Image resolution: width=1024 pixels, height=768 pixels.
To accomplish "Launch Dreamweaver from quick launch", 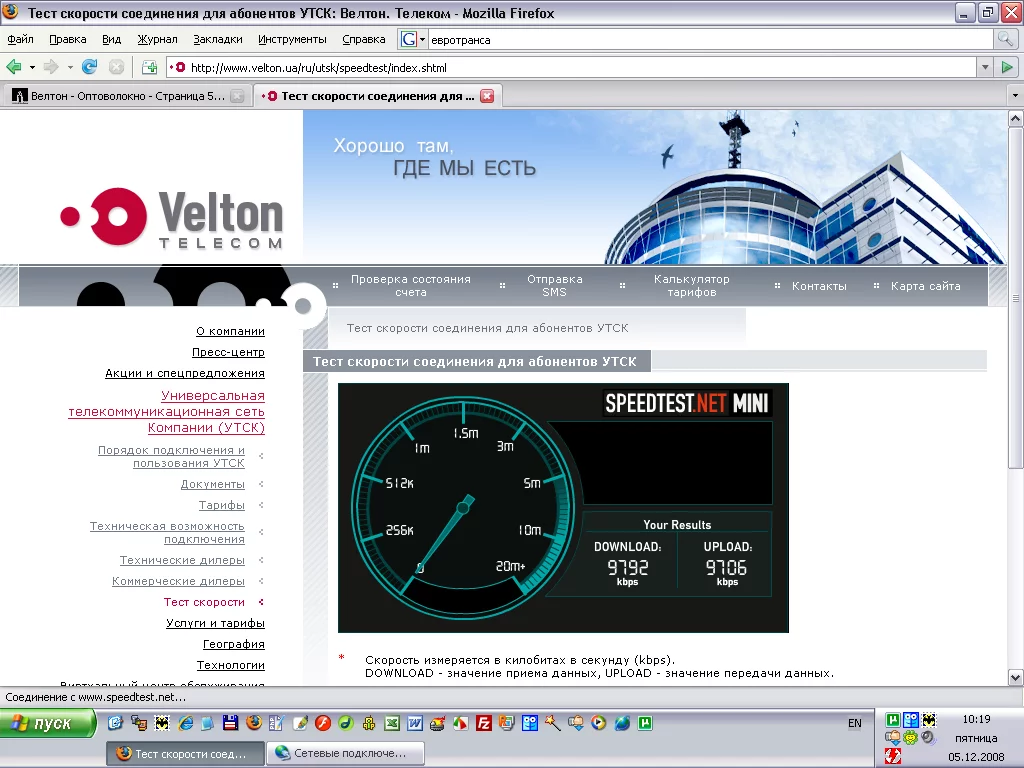I will [346, 723].
